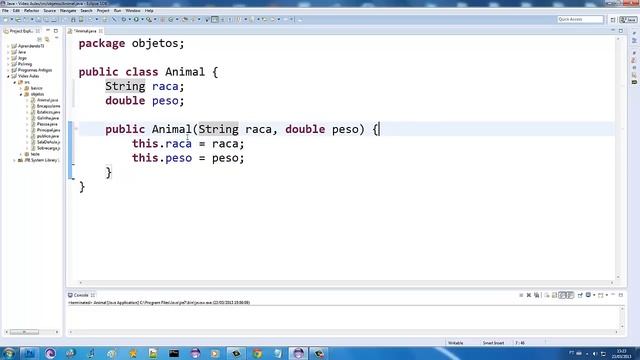Minimize the editor area
Viewport: 640px width, 360px height.
tap(613, 31)
